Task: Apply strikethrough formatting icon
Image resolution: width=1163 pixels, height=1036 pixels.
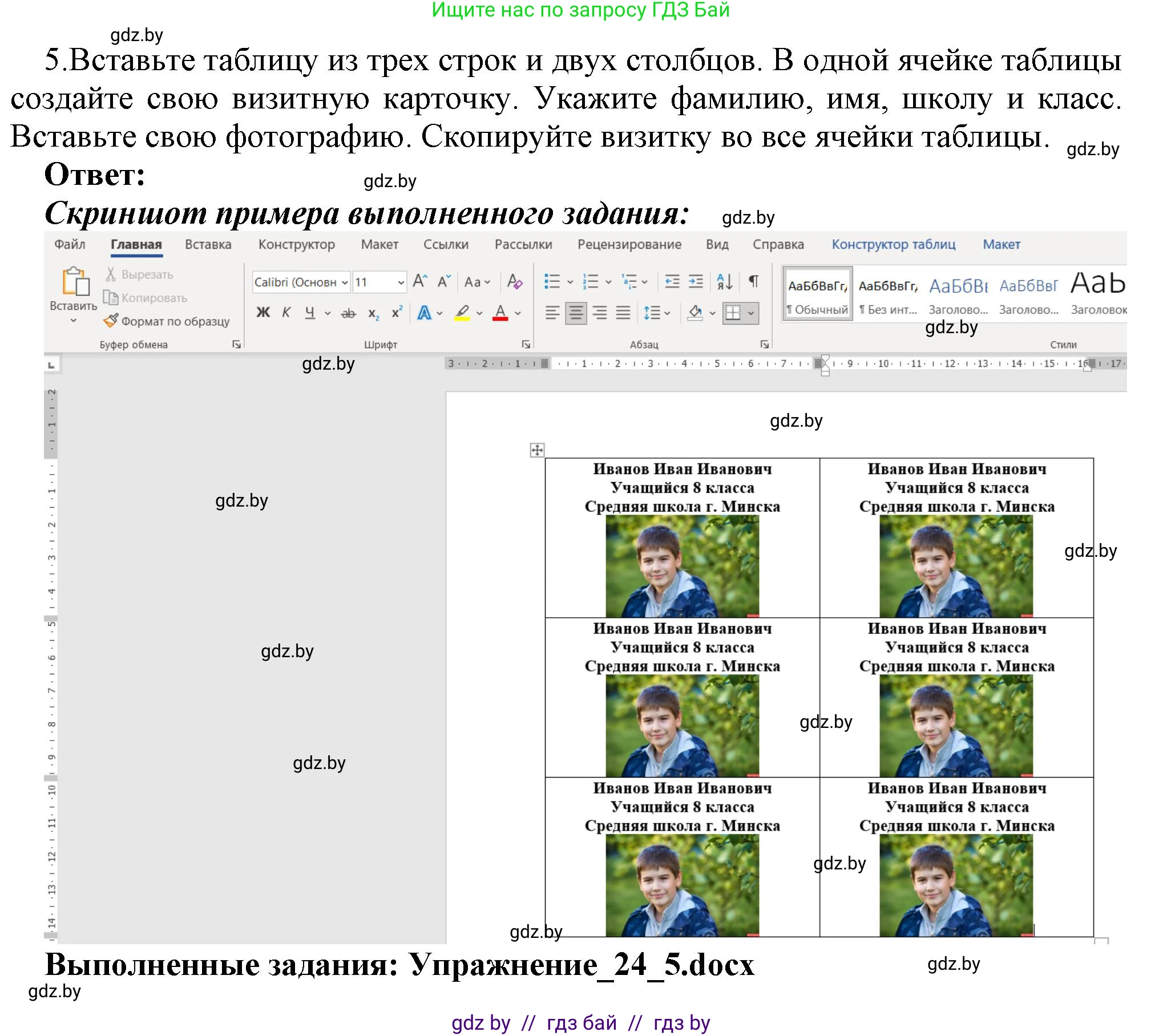Action: tap(348, 313)
